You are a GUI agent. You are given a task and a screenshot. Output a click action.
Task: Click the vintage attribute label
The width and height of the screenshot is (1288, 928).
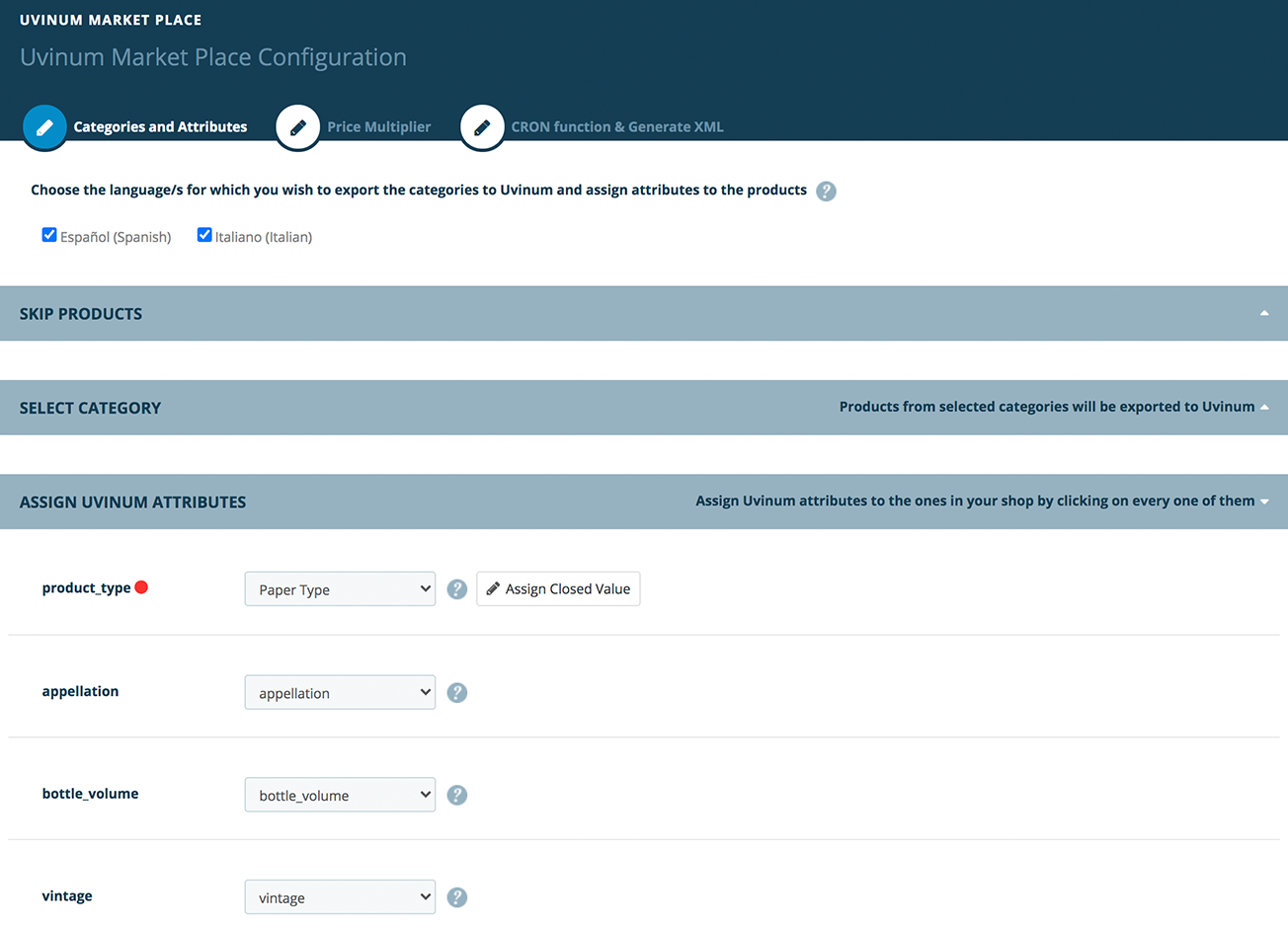coord(67,896)
